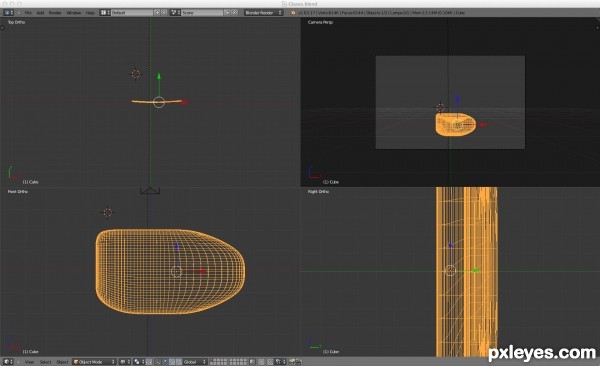Open the Object Mode dropdown

click(94, 362)
